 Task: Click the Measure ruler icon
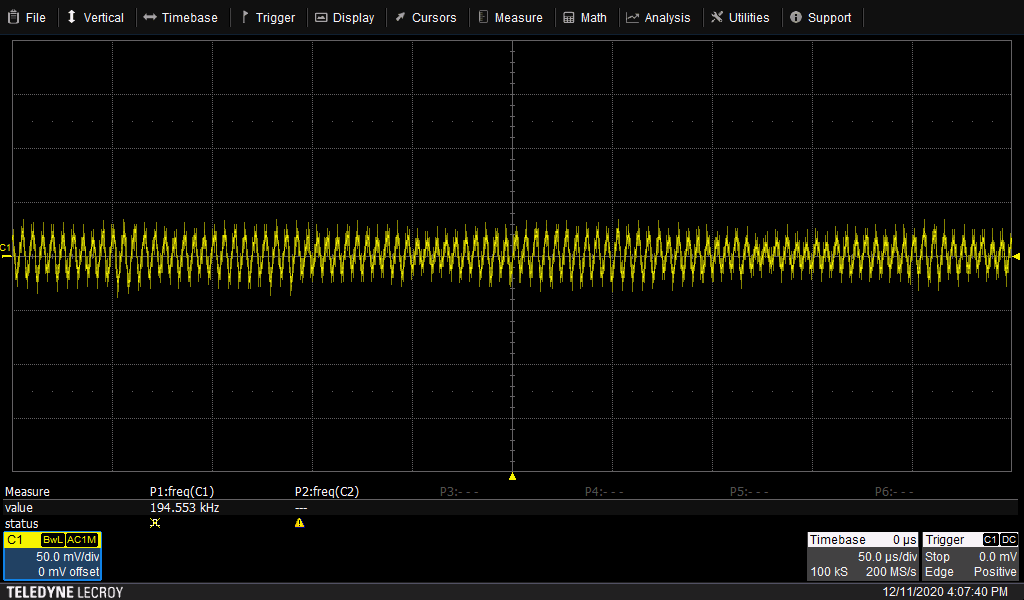coord(484,17)
